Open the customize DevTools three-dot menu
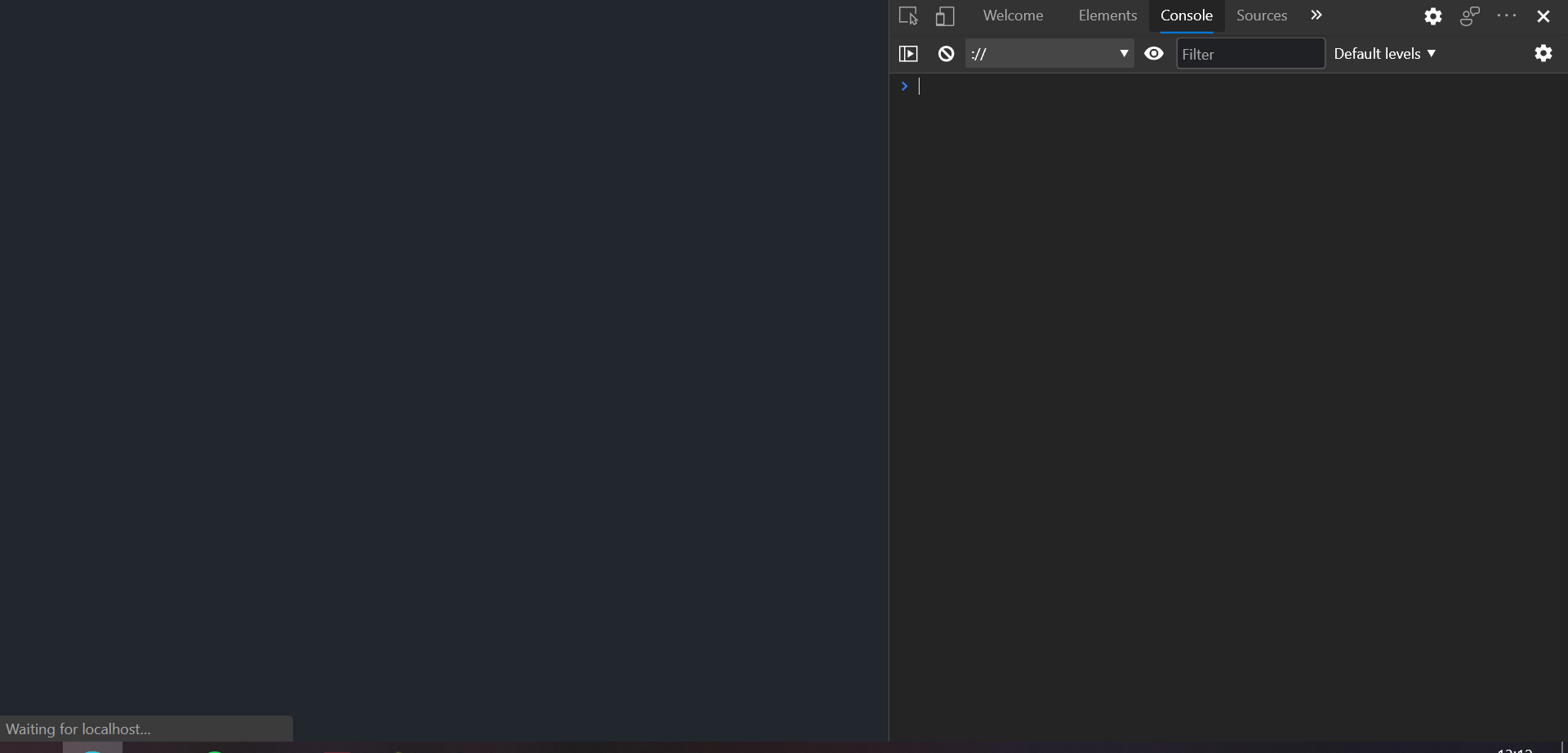 1506,16
